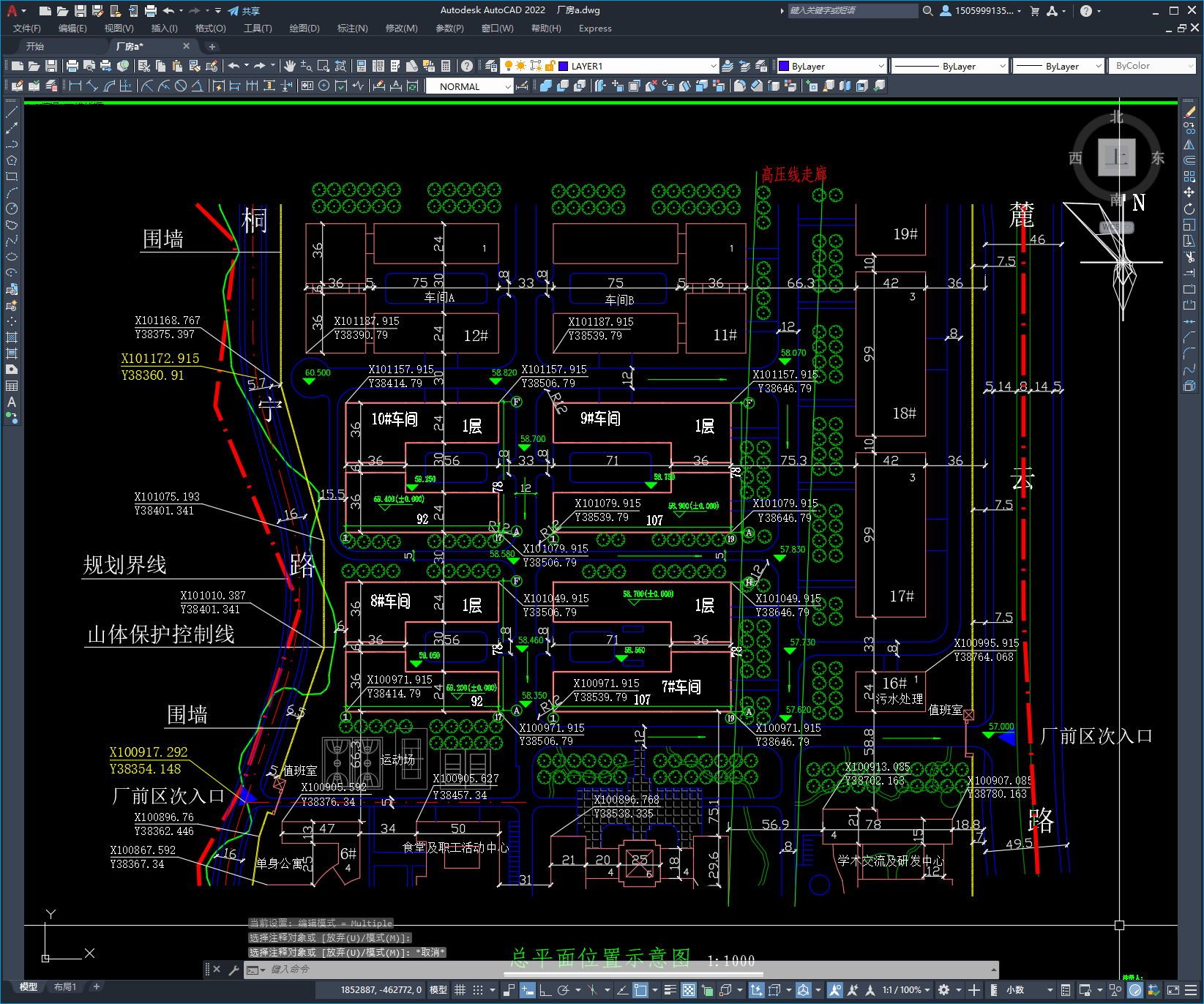Screen dimensions: 1204x1004
Task: Switch to the 布局1 layout tab
Action: (x=65, y=987)
